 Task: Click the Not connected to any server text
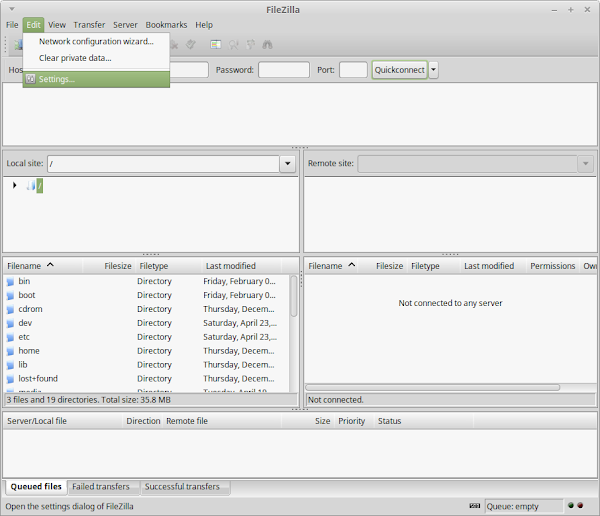click(450, 303)
